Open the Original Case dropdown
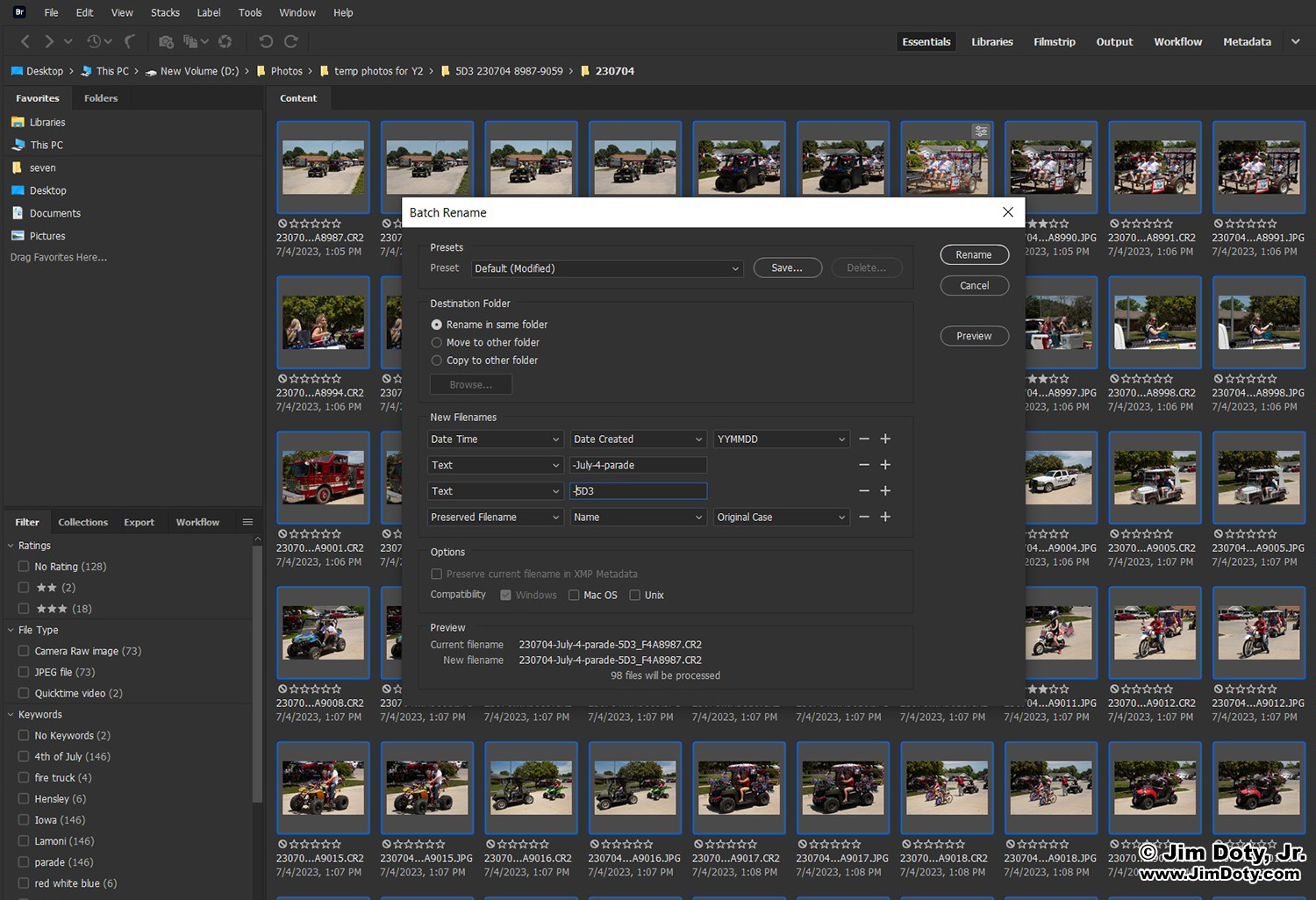The width and height of the screenshot is (1316, 900). click(x=782, y=517)
